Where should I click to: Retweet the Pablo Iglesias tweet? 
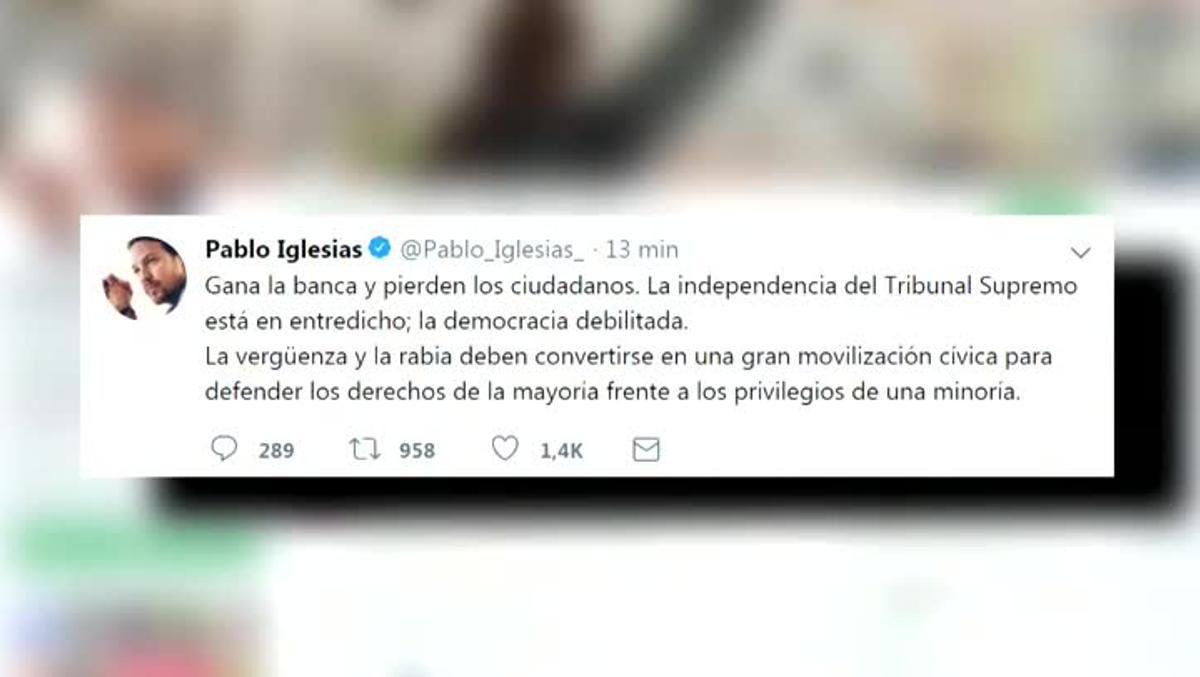pos(365,450)
